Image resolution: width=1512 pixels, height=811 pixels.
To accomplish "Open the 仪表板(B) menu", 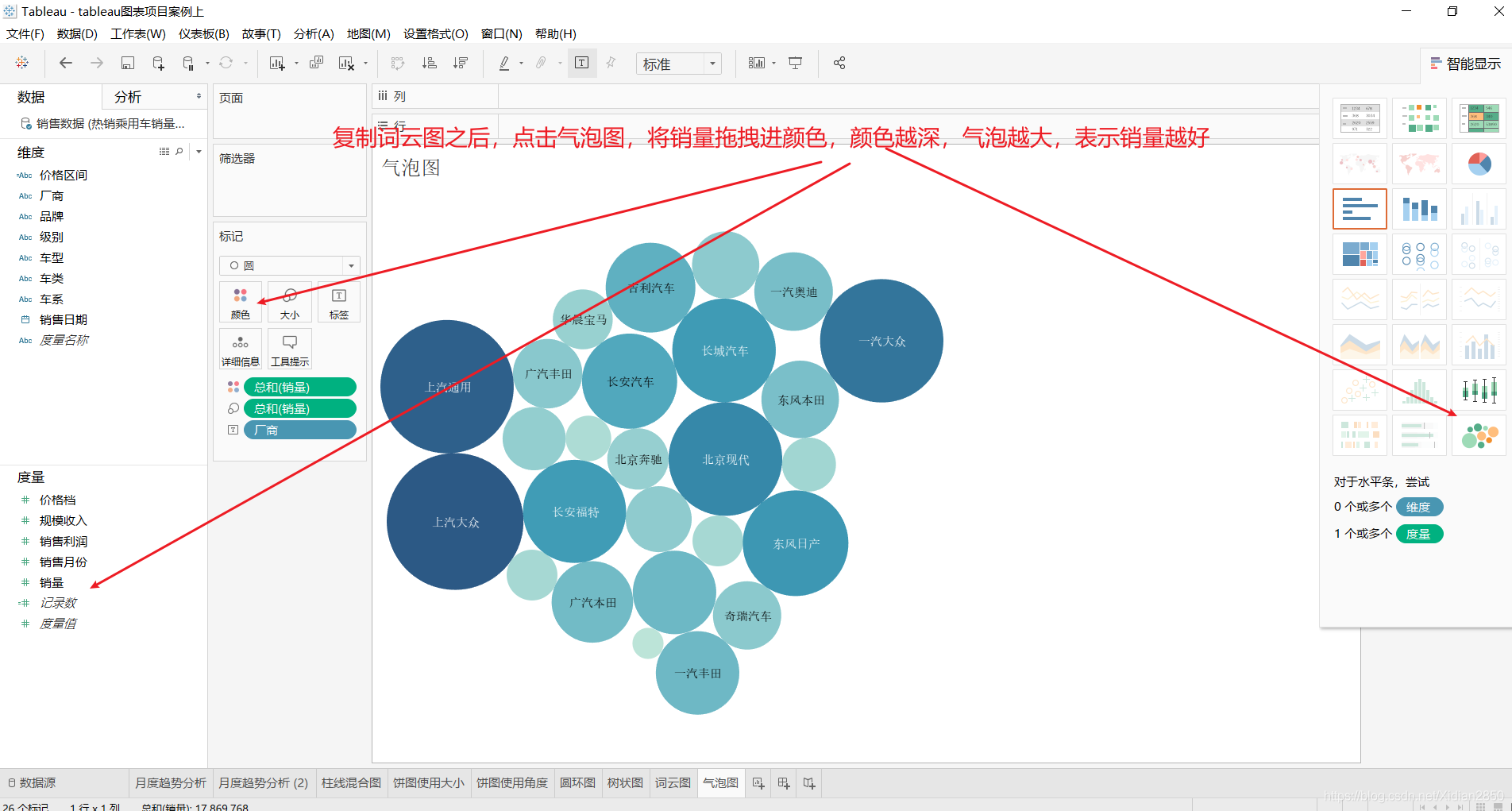I will pyautogui.click(x=204, y=33).
